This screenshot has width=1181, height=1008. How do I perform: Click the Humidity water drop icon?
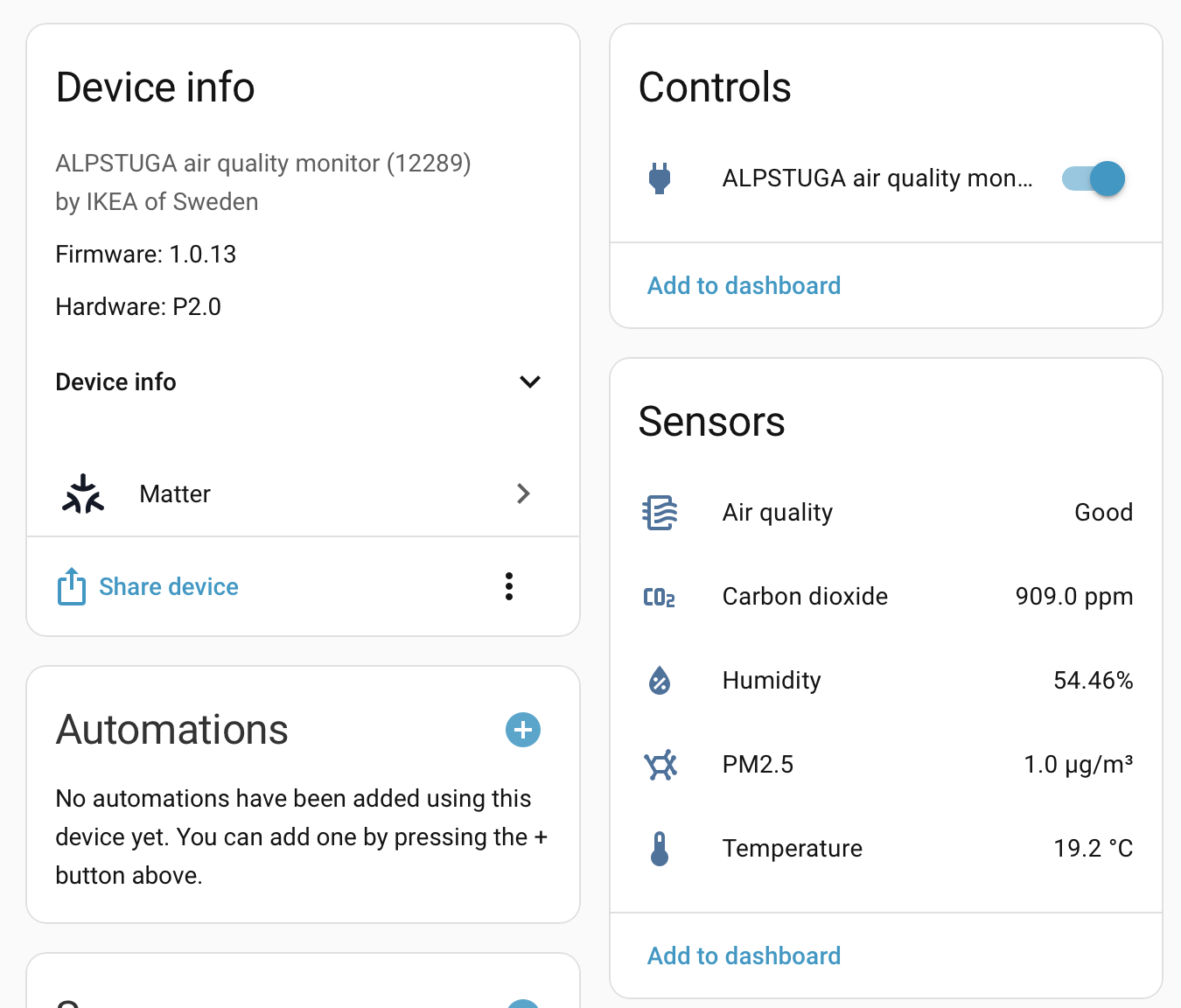point(660,681)
